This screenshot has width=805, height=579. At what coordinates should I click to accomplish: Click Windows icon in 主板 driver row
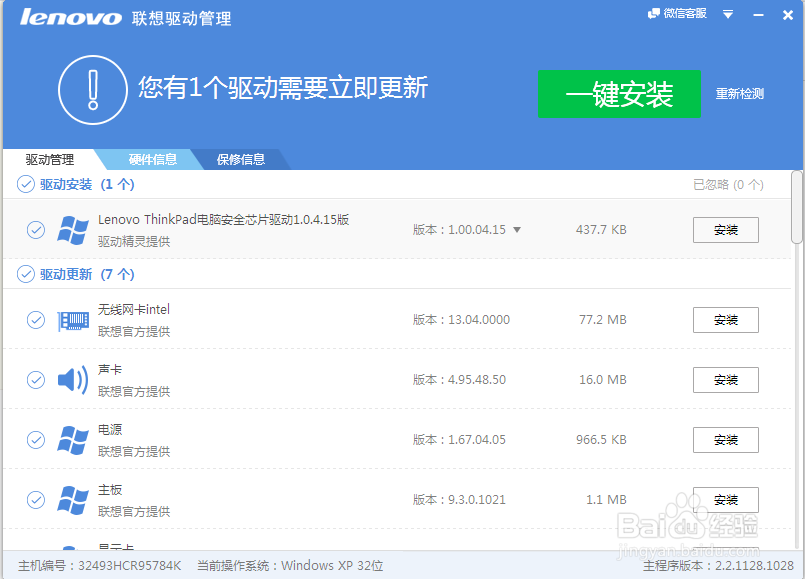(73, 500)
